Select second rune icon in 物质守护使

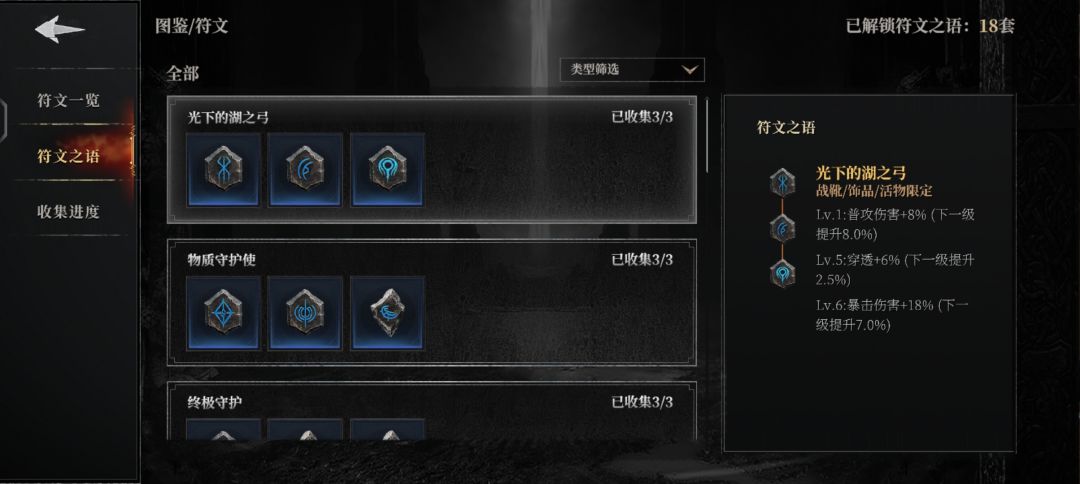305,313
